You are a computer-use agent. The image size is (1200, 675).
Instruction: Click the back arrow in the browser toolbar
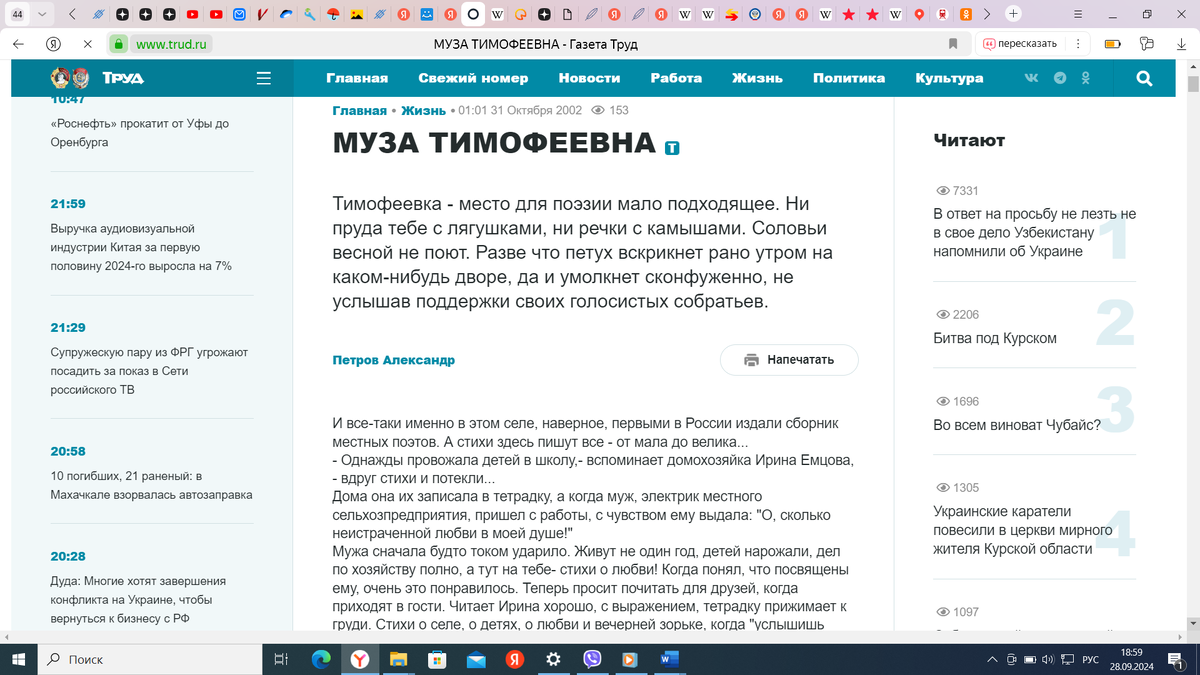point(17,44)
